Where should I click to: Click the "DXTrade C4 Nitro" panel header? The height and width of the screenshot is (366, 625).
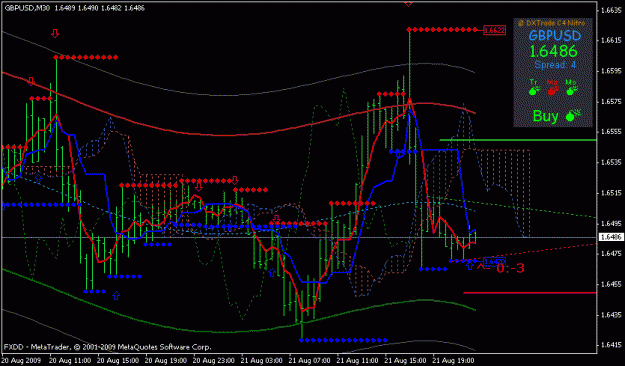click(552, 23)
